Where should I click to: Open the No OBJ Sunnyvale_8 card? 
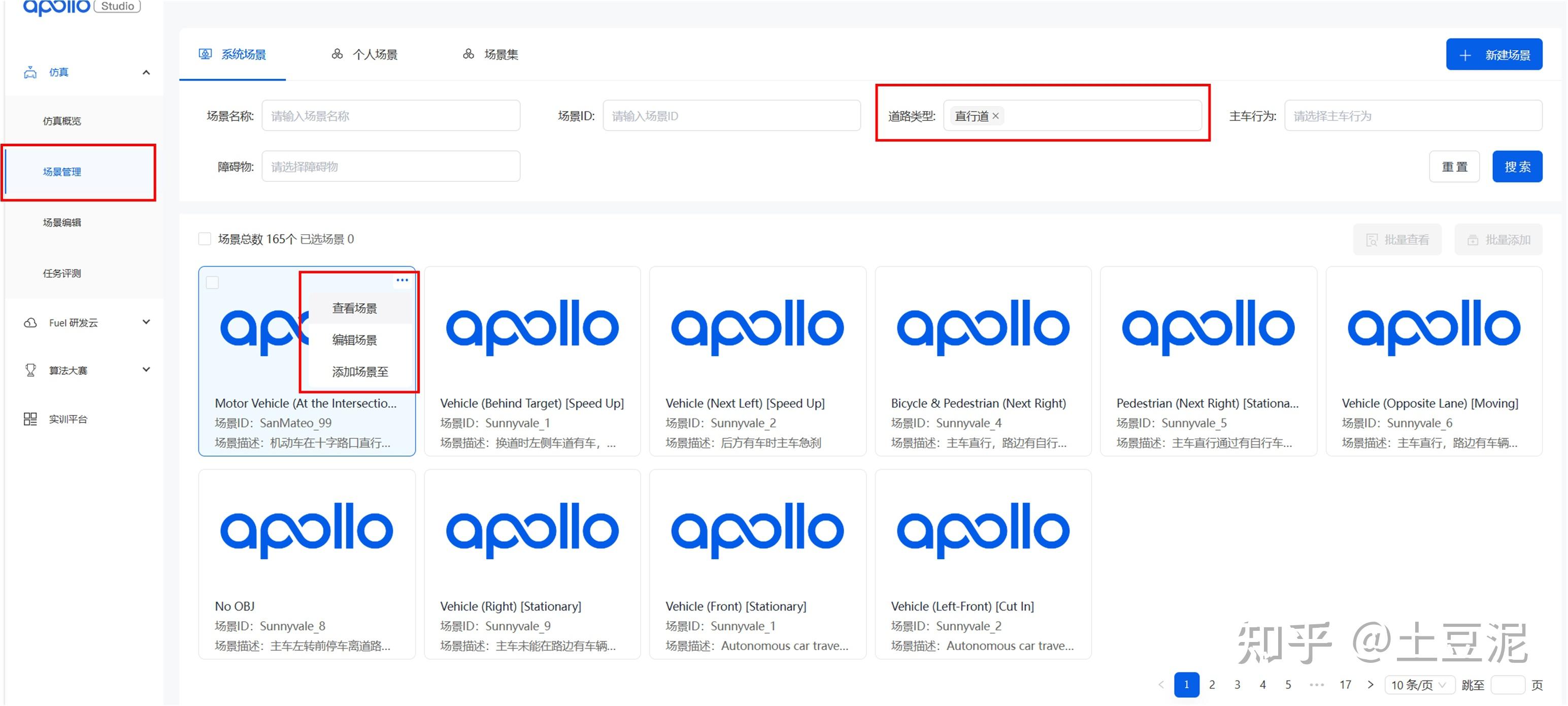(x=307, y=564)
